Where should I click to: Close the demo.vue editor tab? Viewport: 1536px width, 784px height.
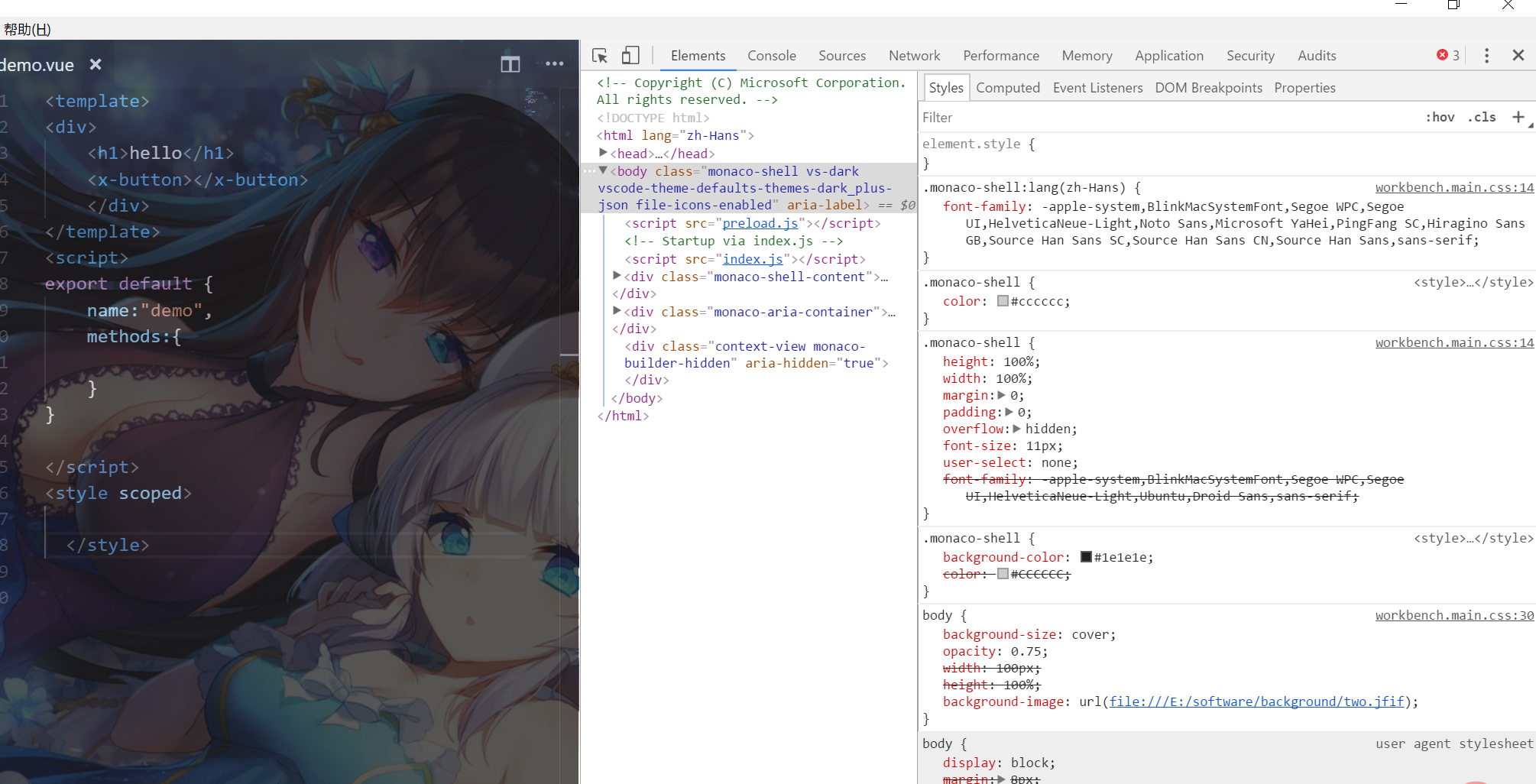tap(96, 64)
